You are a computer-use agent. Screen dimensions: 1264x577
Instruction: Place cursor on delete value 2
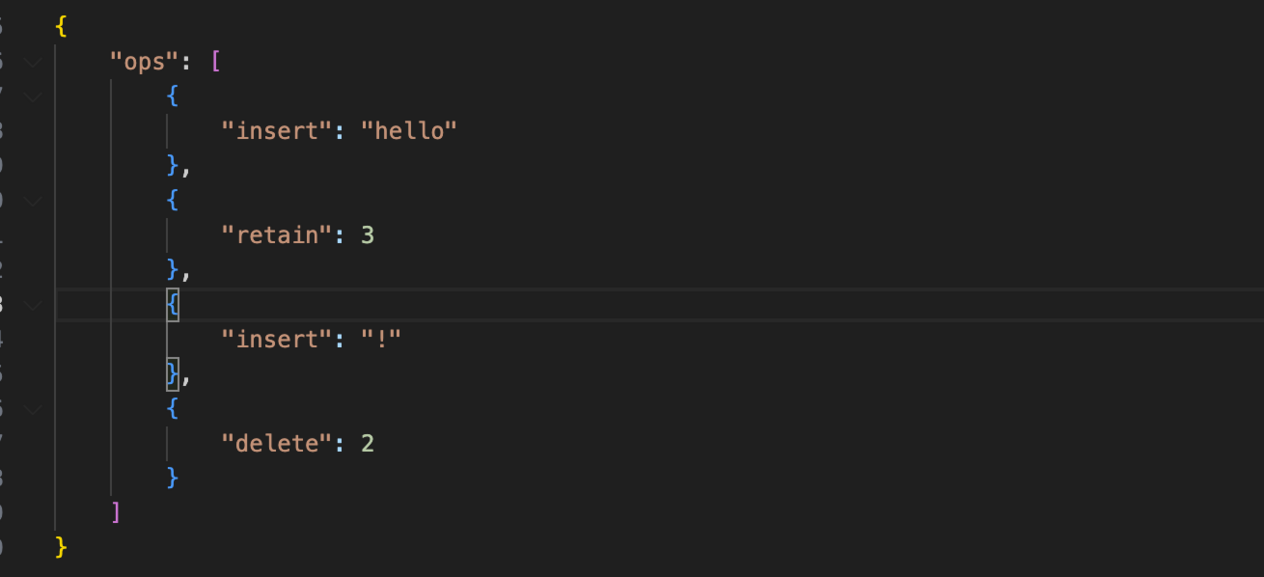[x=367, y=443]
